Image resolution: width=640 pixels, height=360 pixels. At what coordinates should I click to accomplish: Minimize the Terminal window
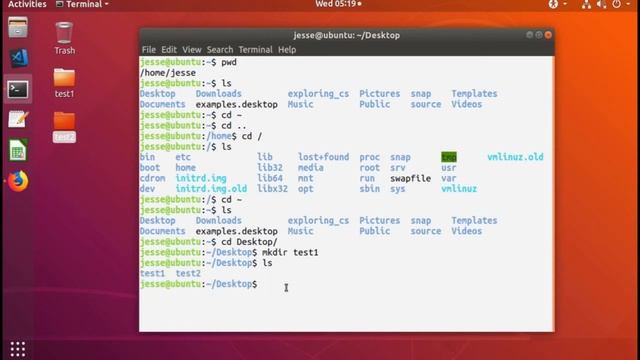pos(529,35)
